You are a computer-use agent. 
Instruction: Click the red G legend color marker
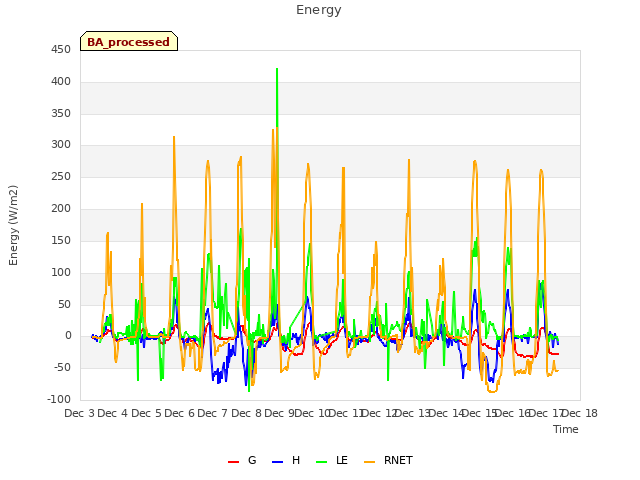click(x=233, y=462)
